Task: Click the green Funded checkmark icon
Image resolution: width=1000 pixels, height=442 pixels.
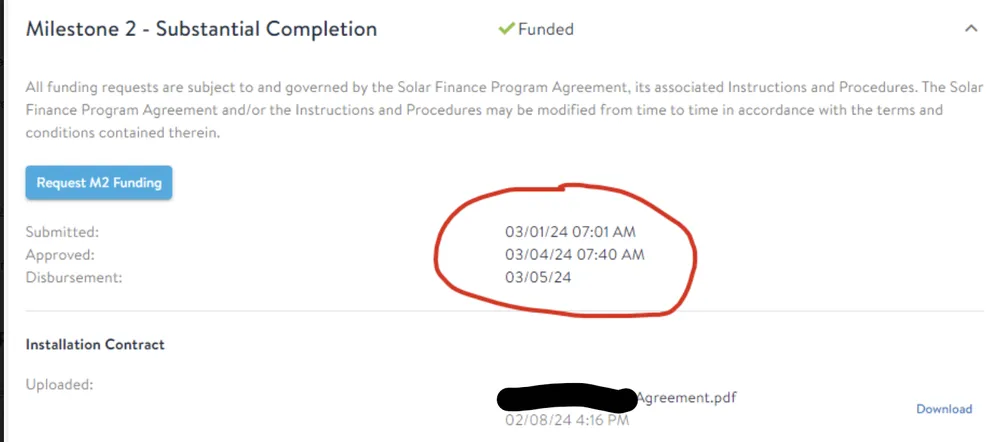Action: pos(506,29)
